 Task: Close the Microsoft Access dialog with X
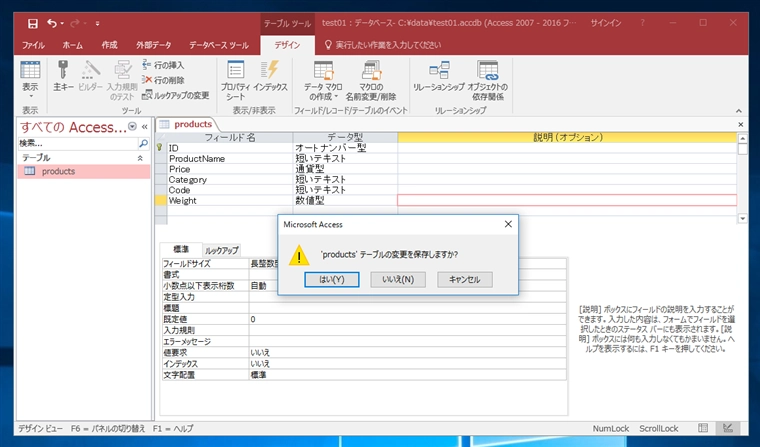pyautogui.click(x=508, y=224)
